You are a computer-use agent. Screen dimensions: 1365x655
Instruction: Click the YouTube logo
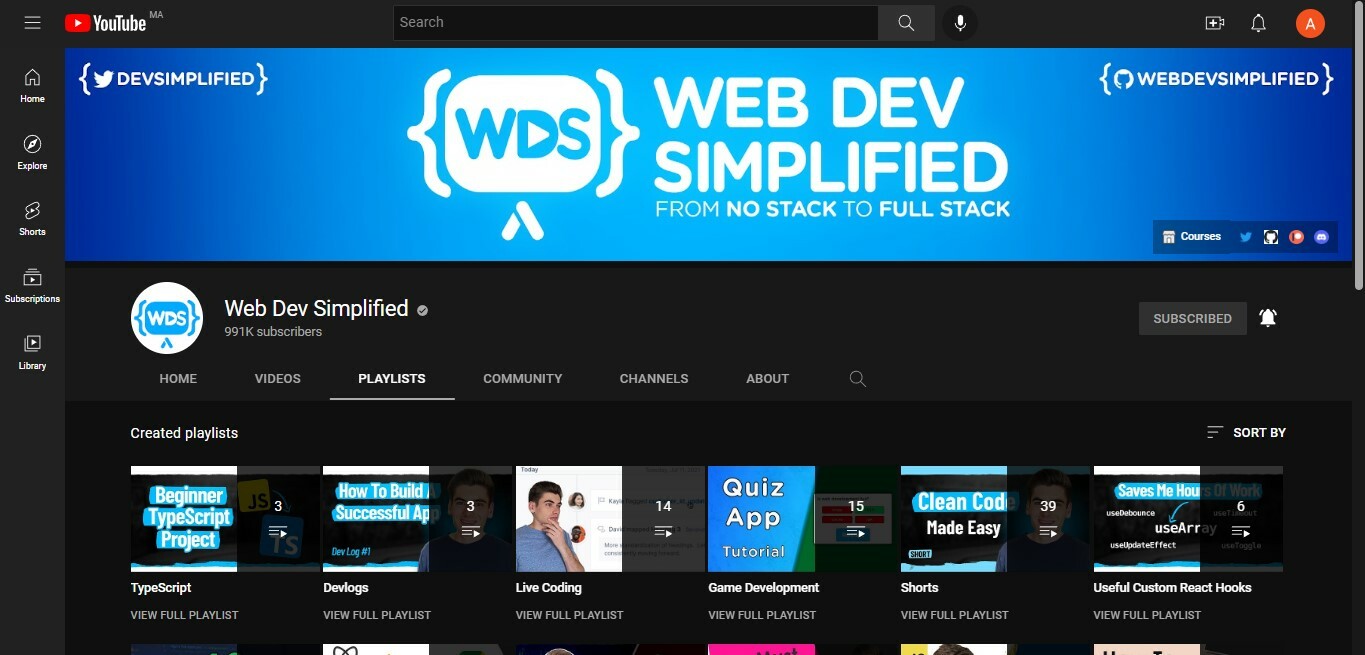tap(105, 22)
